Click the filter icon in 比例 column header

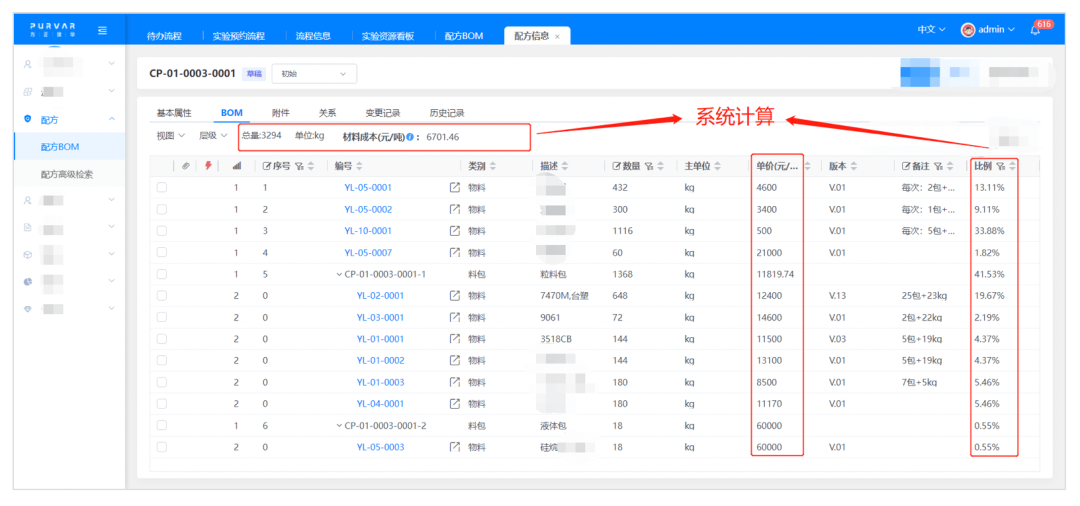coord(1000,166)
